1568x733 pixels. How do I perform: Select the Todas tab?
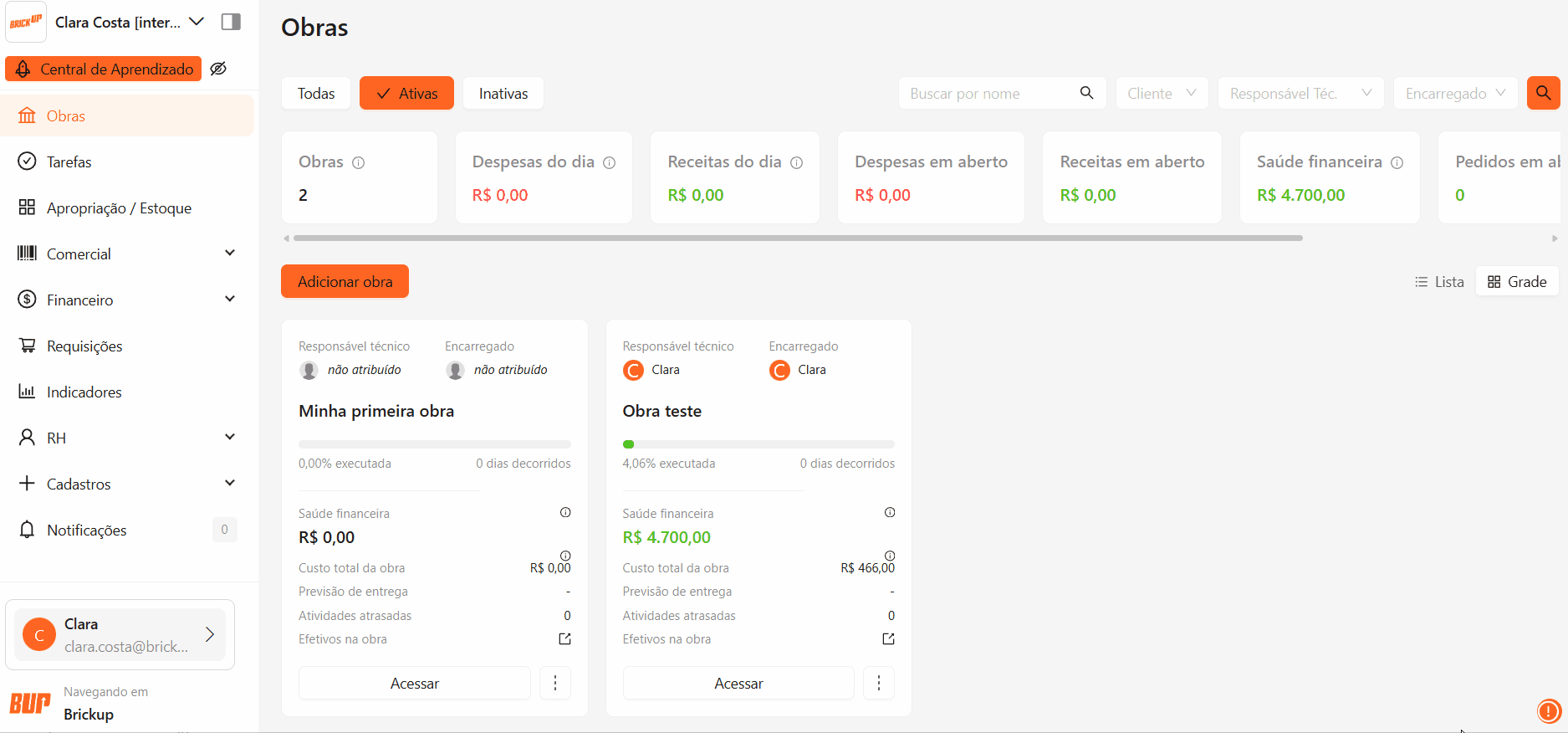316,93
